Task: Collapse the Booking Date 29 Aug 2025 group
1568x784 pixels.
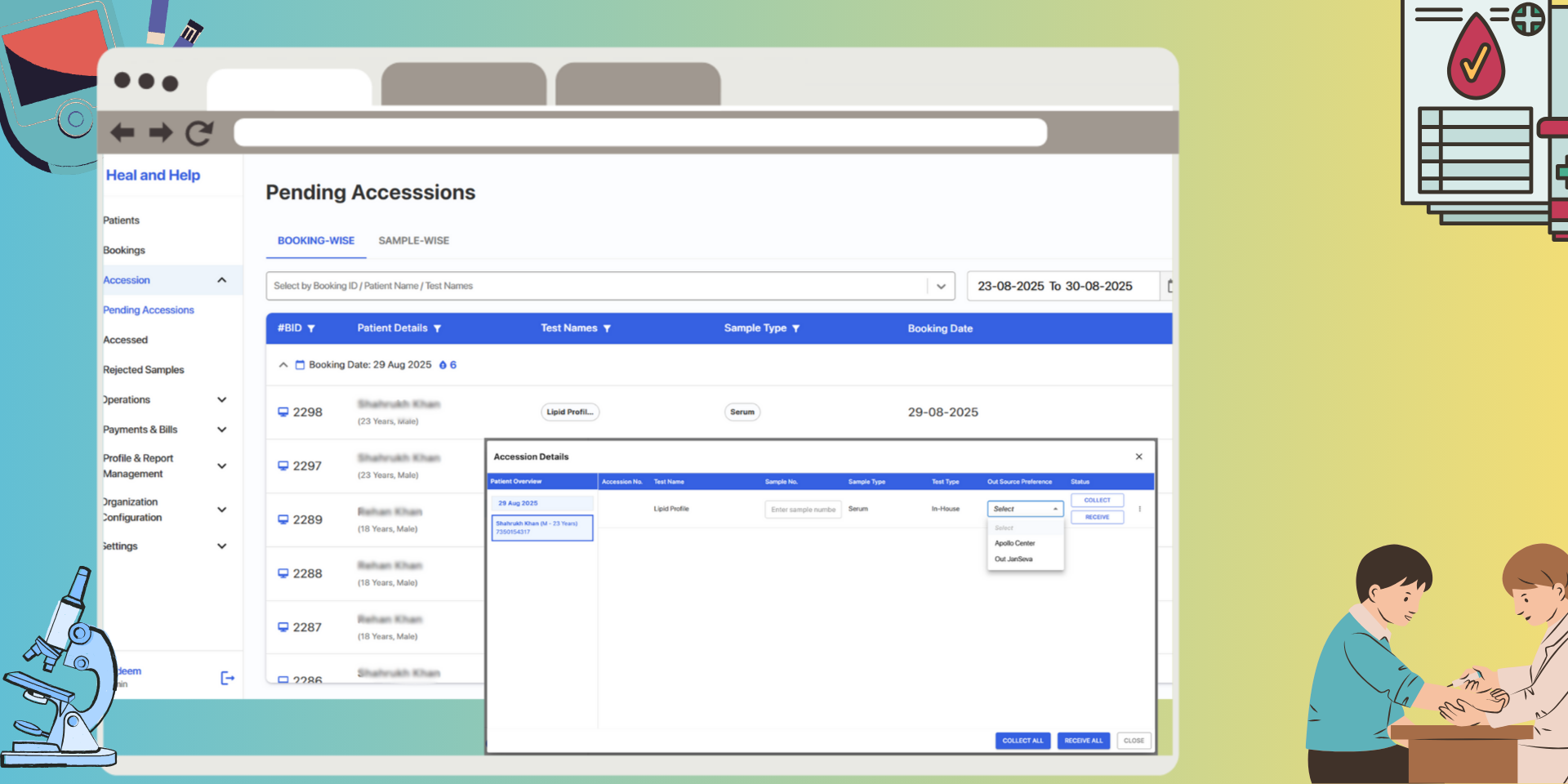Action: pos(283,365)
